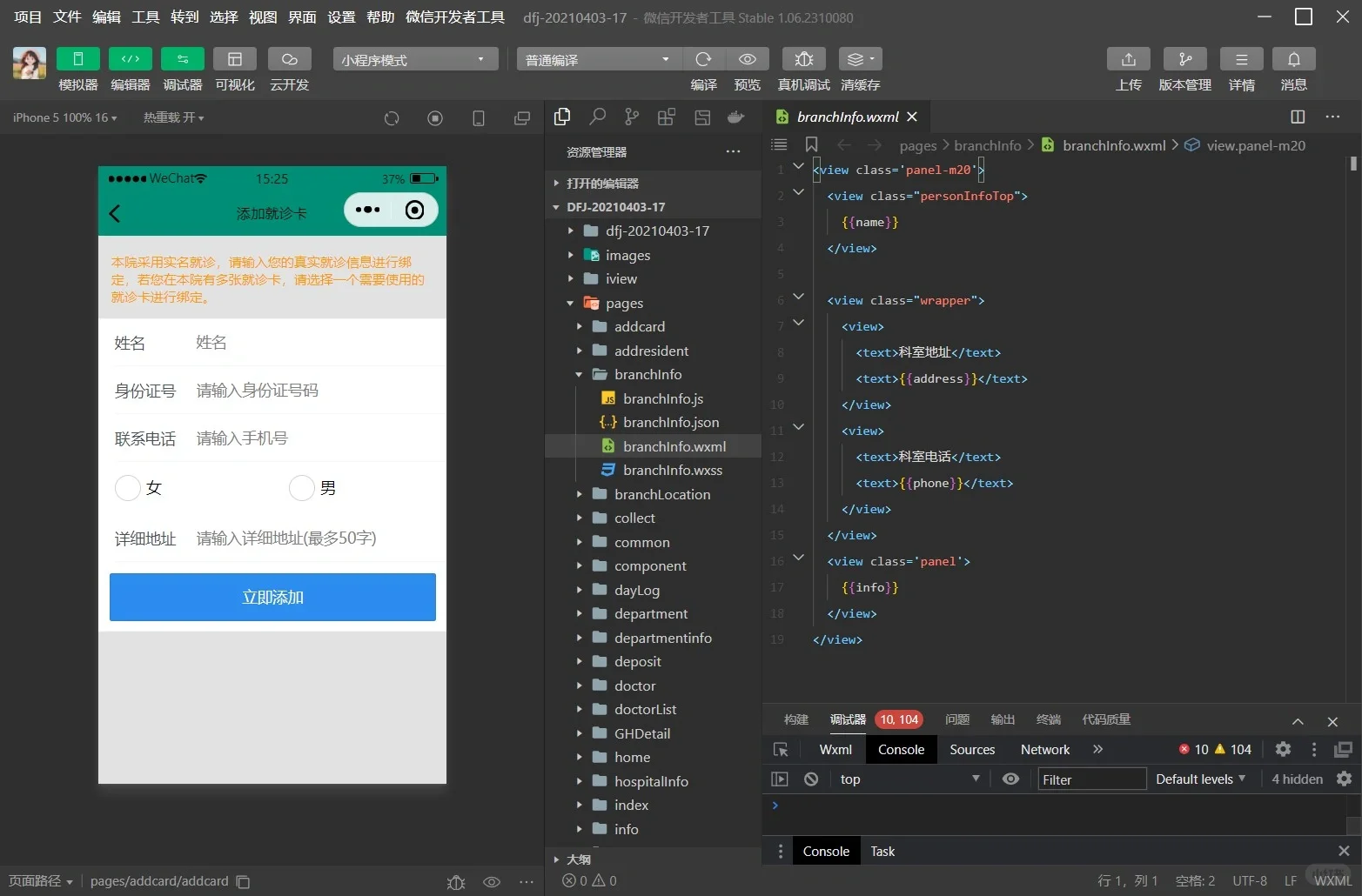This screenshot has width=1362, height=896.
Task: Open debugger settings gear
Action: click(x=1283, y=749)
